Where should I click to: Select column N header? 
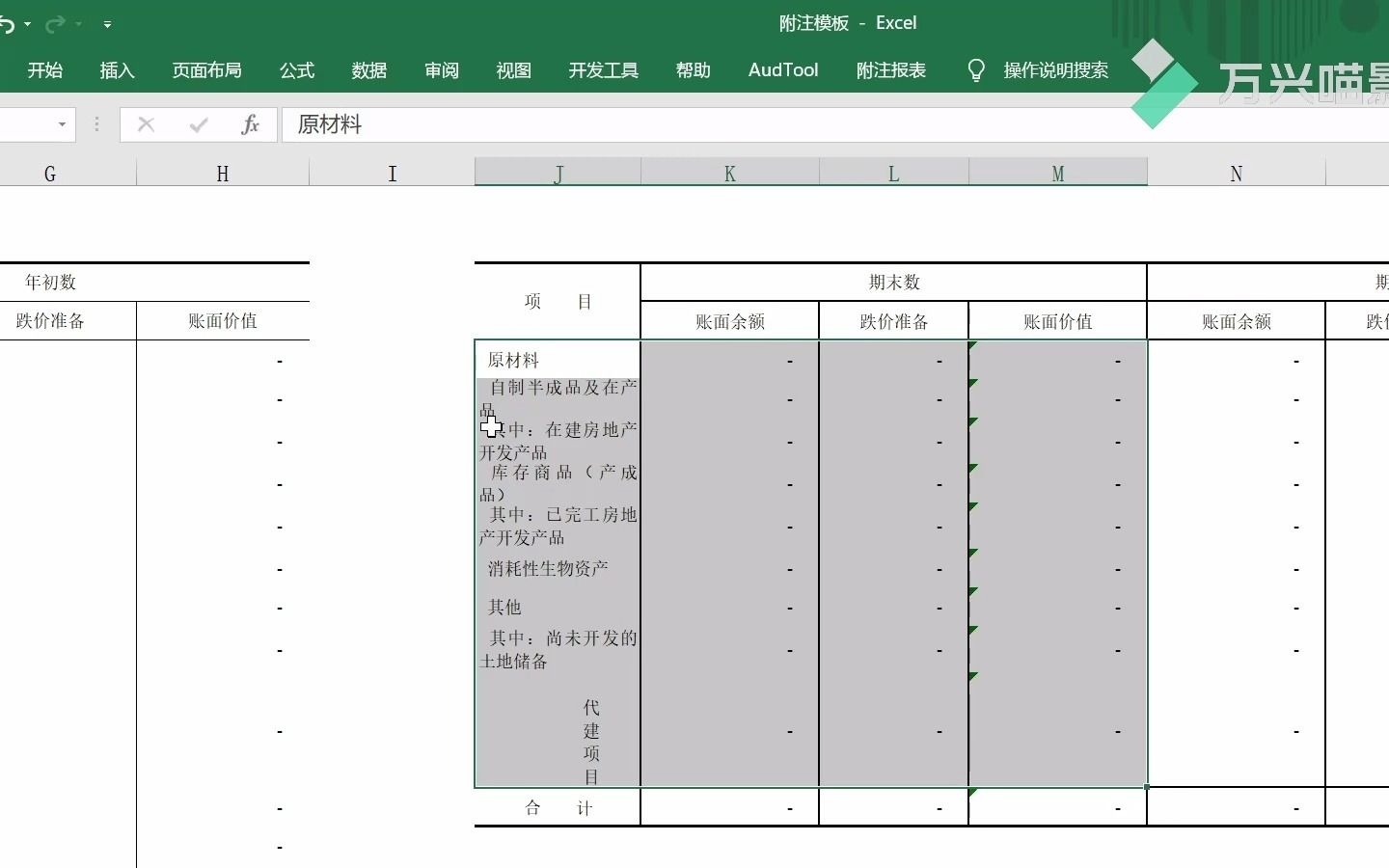(1237, 174)
